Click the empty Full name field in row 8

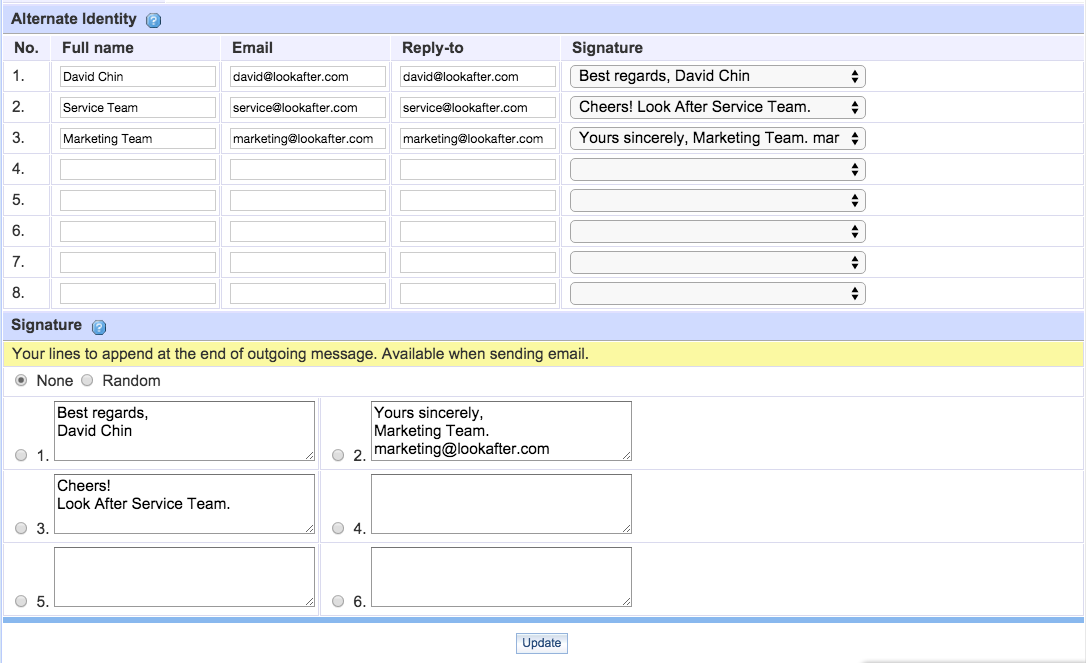[138, 294]
